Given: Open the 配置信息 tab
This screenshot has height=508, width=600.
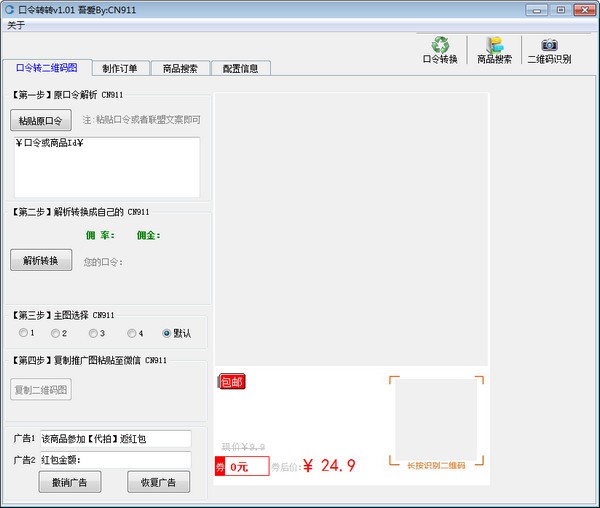Looking at the screenshot, I should coord(240,69).
